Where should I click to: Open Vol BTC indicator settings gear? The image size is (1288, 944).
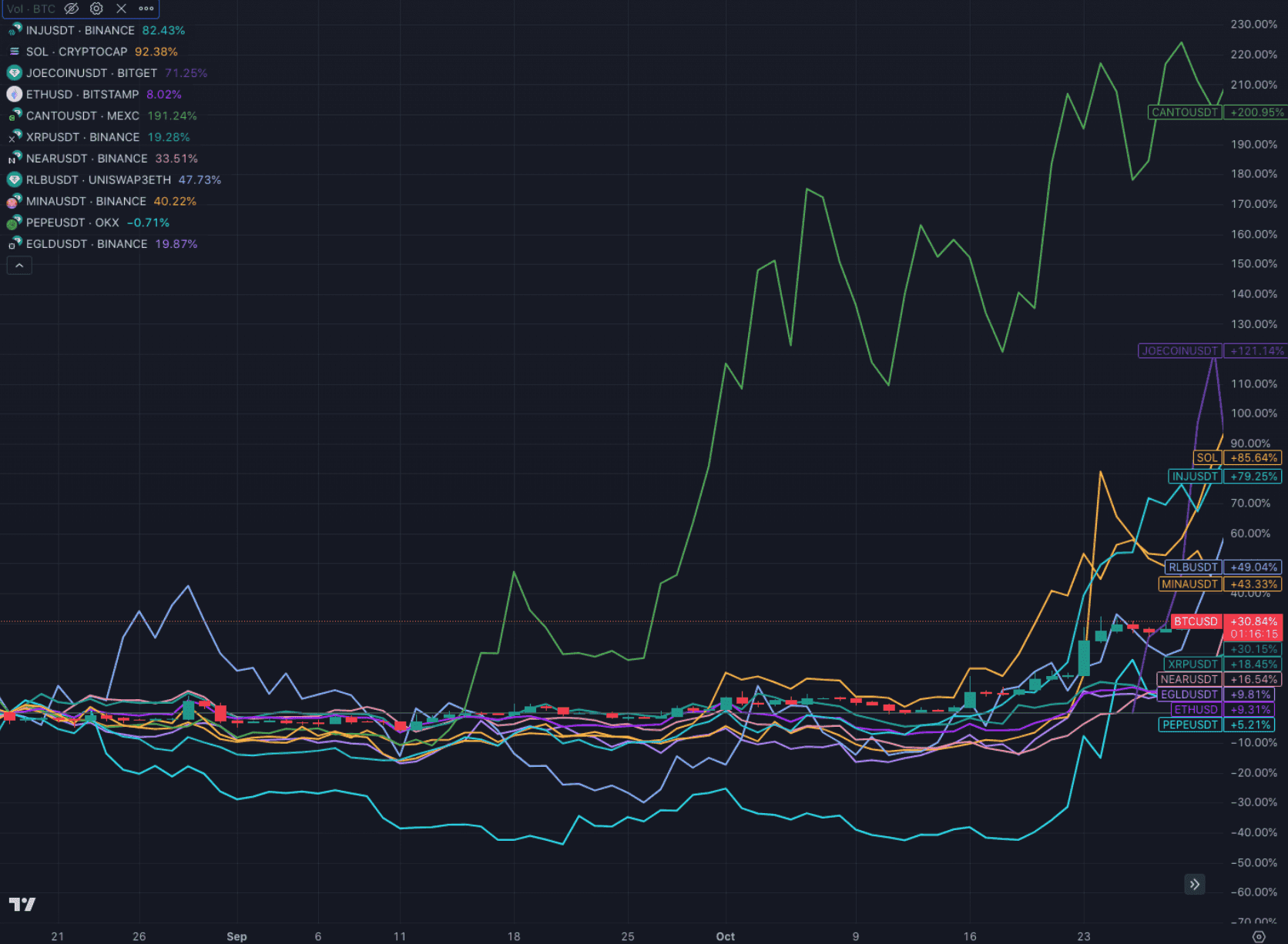coord(96,8)
